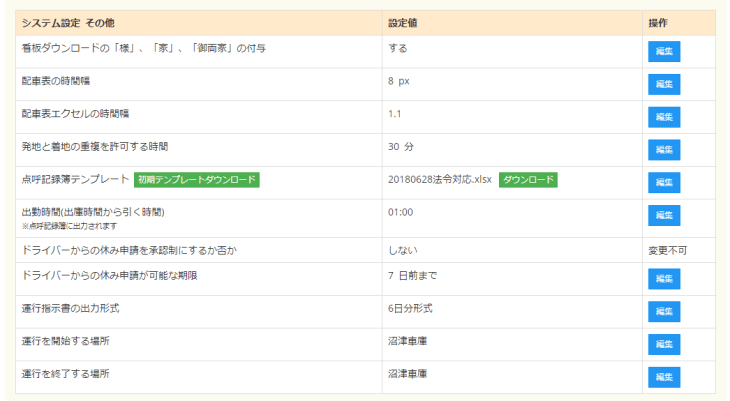Edit the 看板ダウンロード honorific setting
This screenshot has height=401, width=730.
click(x=663, y=52)
